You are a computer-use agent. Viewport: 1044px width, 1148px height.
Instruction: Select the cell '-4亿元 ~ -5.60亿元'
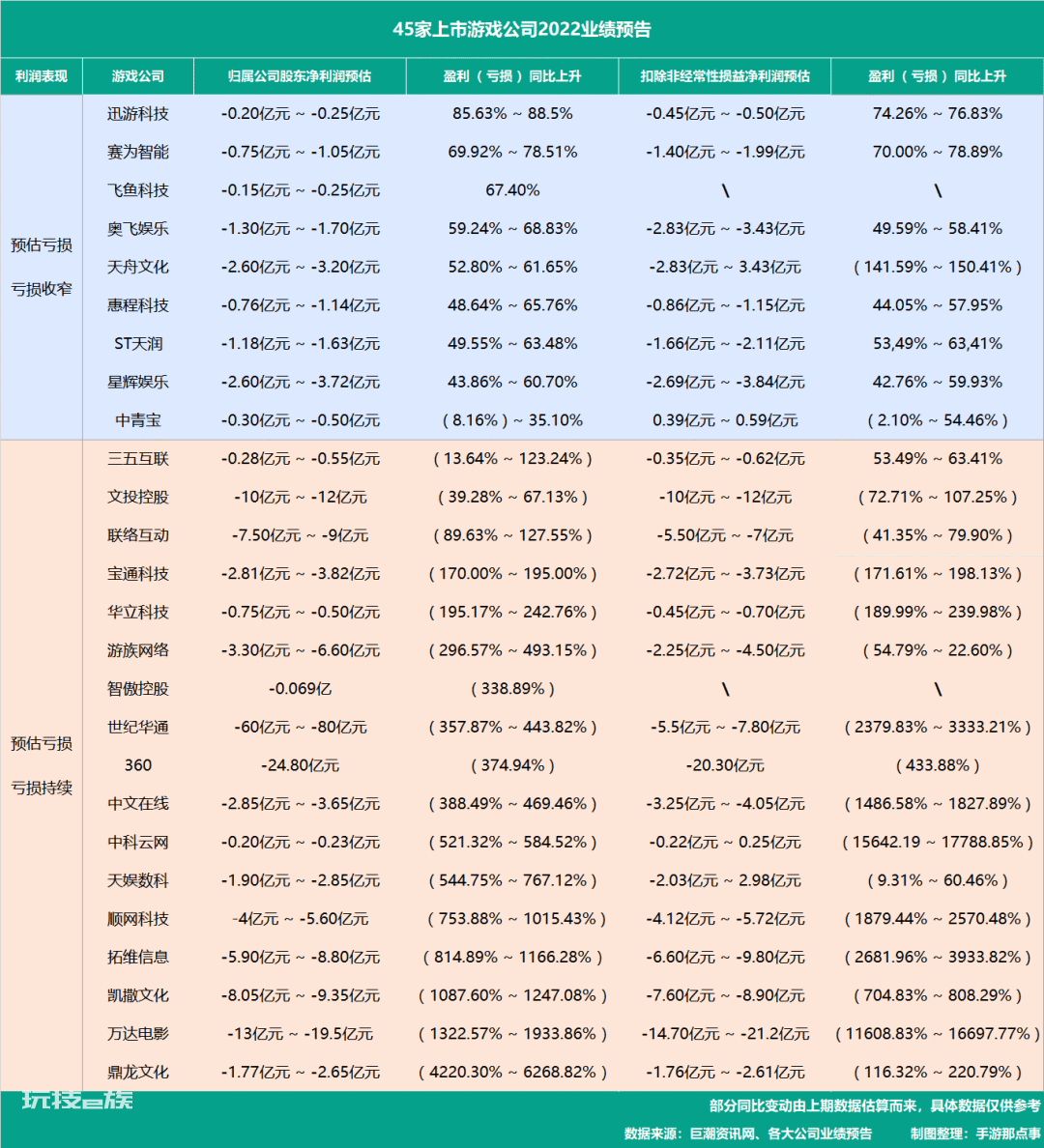coord(300,919)
